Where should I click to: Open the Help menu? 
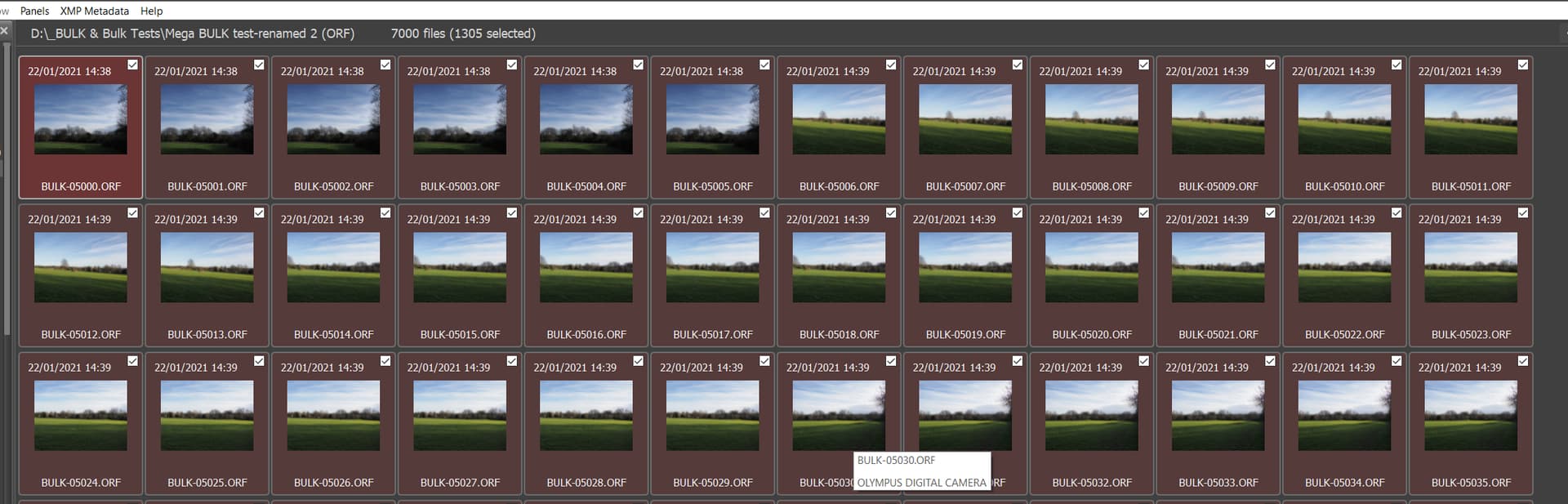point(151,11)
